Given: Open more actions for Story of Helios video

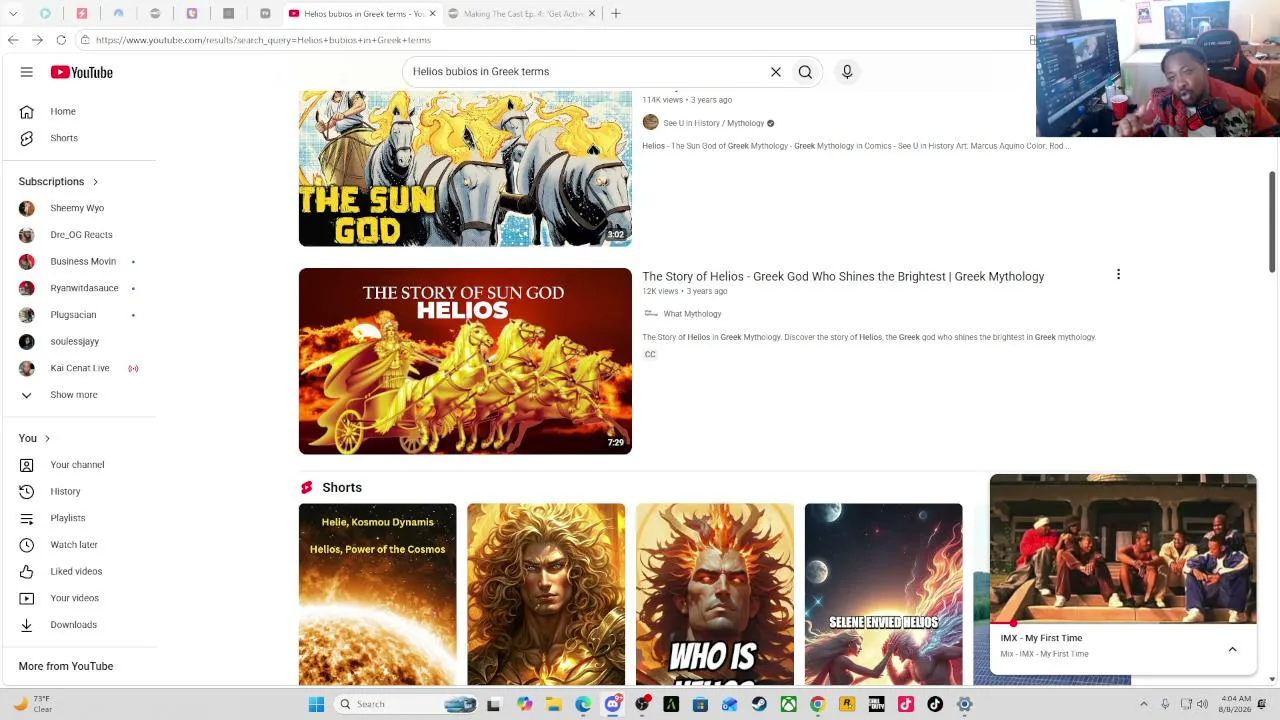Looking at the screenshot, I should 1118,274.
